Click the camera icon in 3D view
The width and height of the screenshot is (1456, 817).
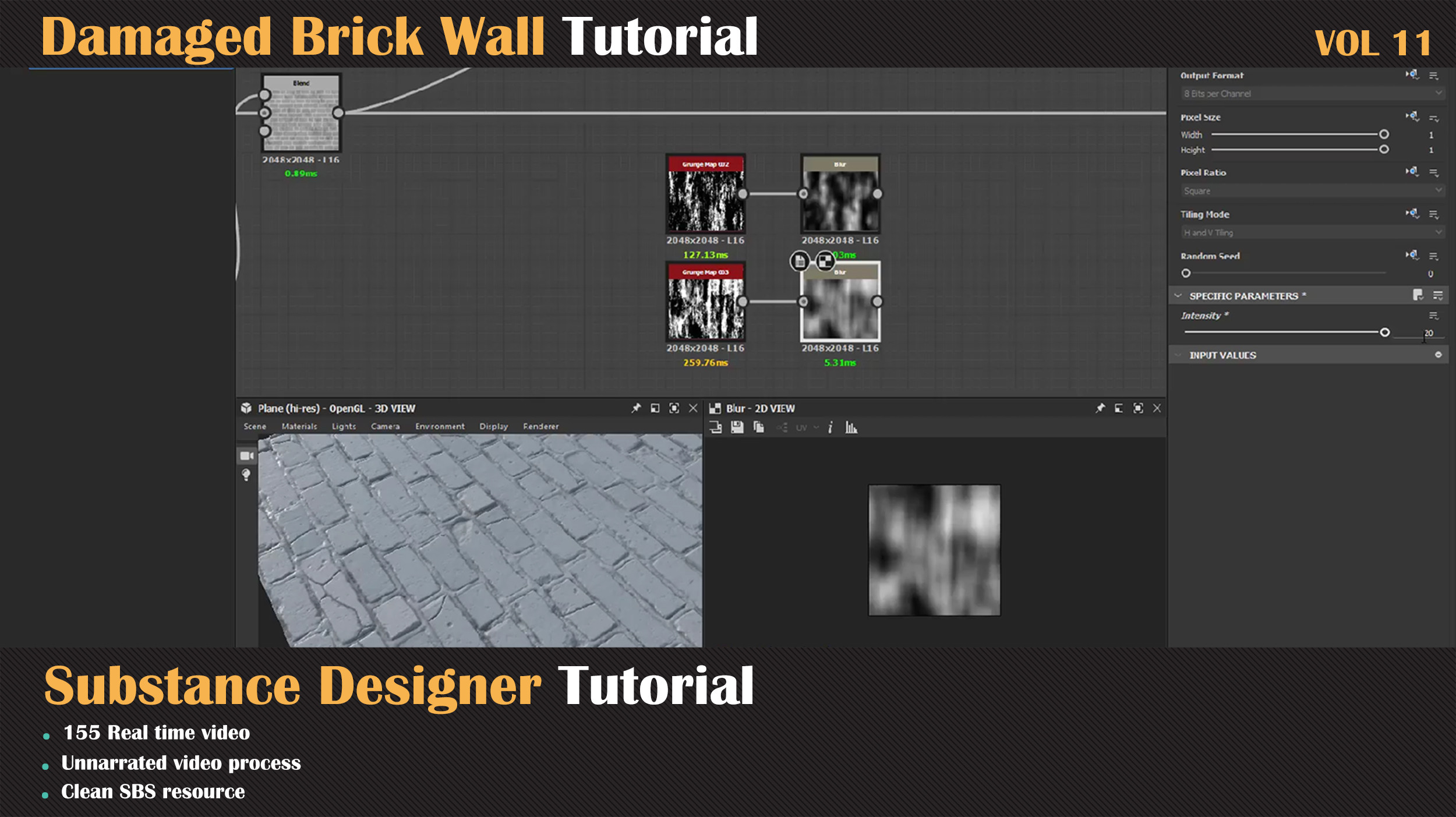point(246,455)
